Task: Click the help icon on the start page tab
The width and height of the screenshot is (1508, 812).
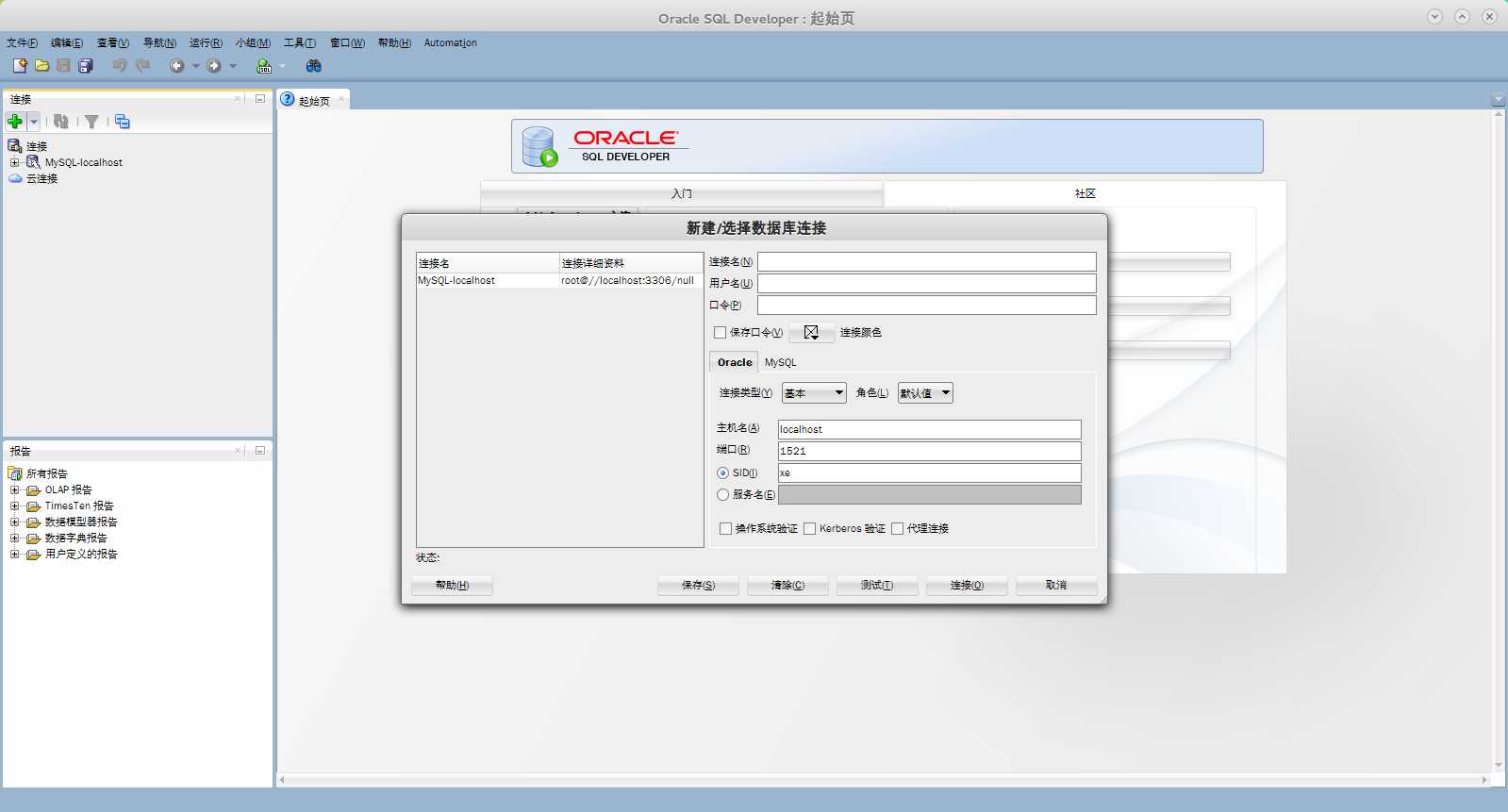Action: coord(288,99)
